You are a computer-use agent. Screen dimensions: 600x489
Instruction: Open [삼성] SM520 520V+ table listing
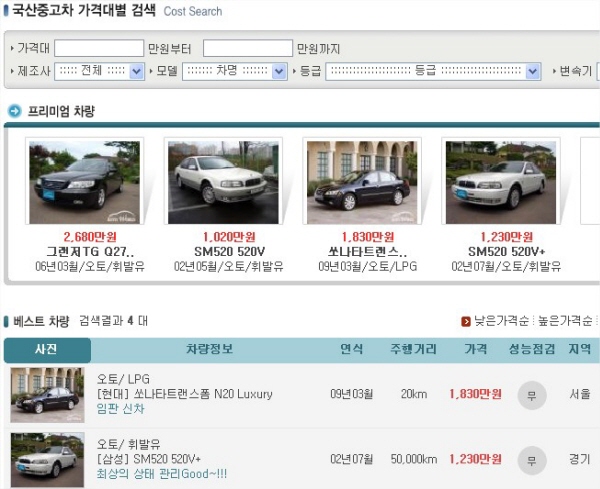[x=149, y=459]
